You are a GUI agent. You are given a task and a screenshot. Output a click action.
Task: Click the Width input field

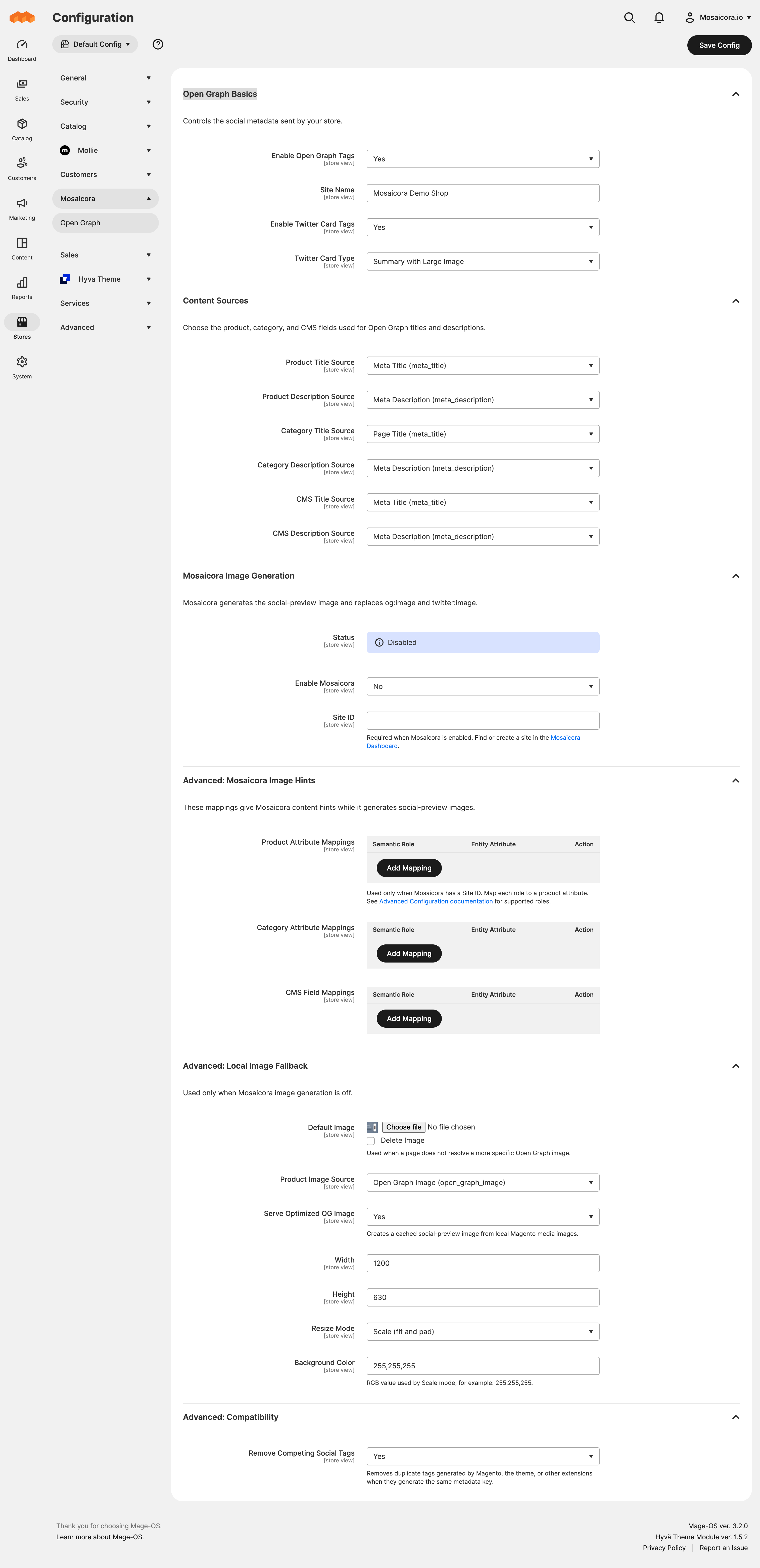tap(483, 1263)
